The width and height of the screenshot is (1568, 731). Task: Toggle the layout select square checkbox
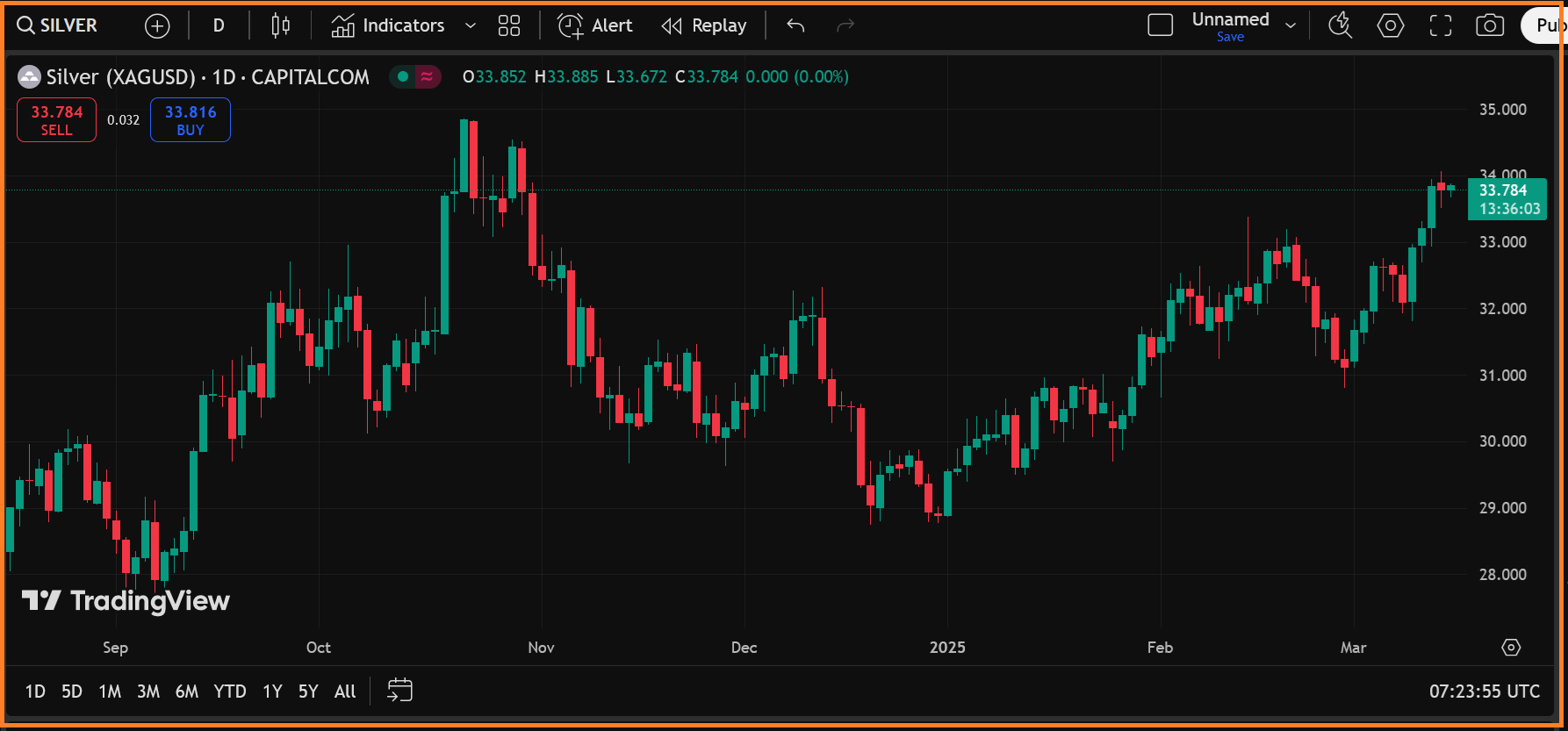pos(1160,25)
